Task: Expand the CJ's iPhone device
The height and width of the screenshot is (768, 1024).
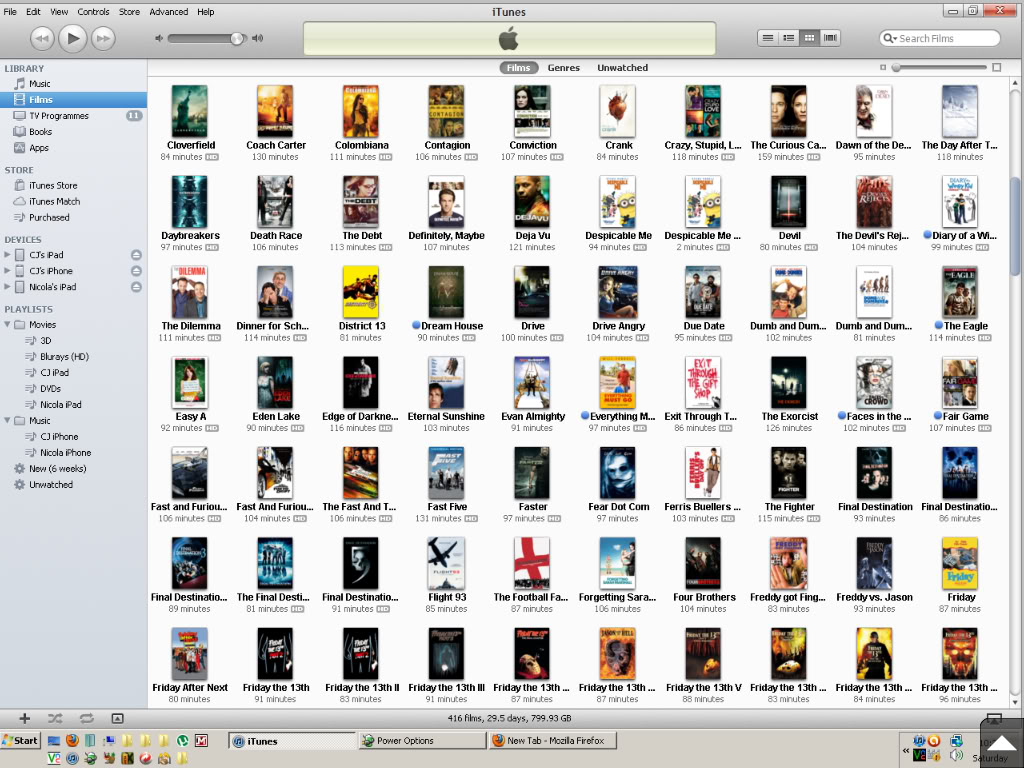Action: point(8,271)
